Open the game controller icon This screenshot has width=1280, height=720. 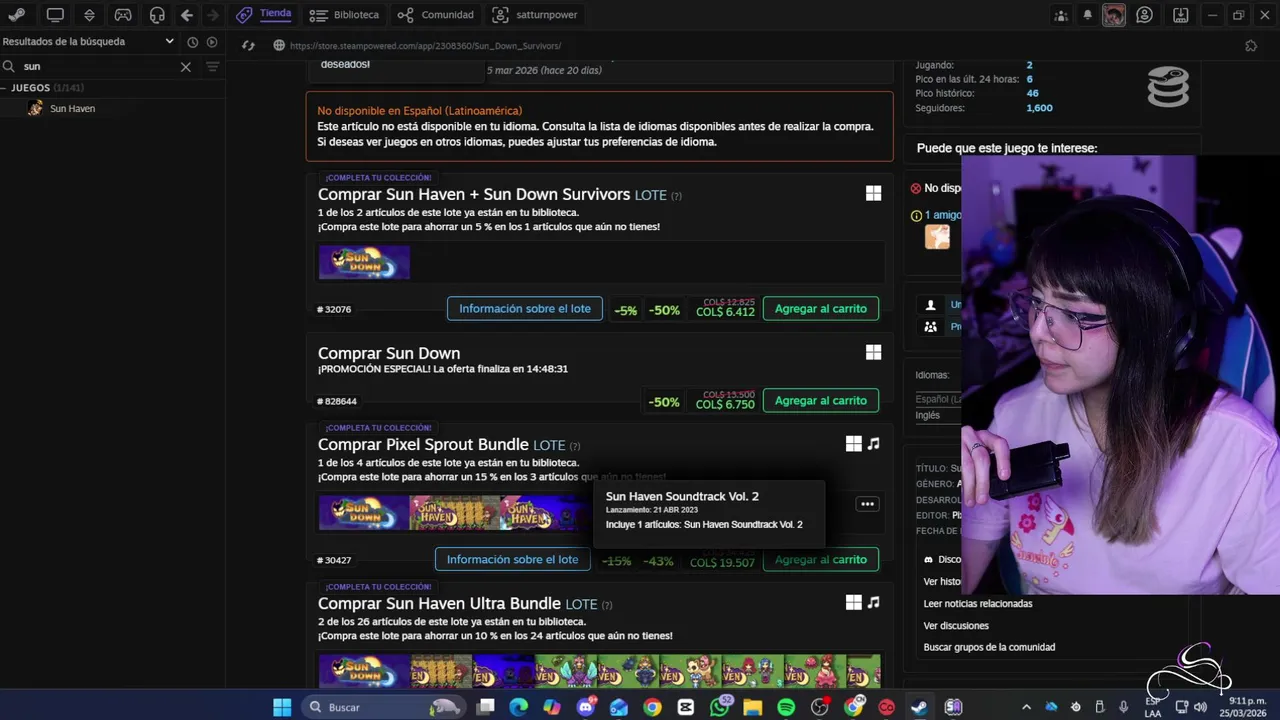coord(123,15)
